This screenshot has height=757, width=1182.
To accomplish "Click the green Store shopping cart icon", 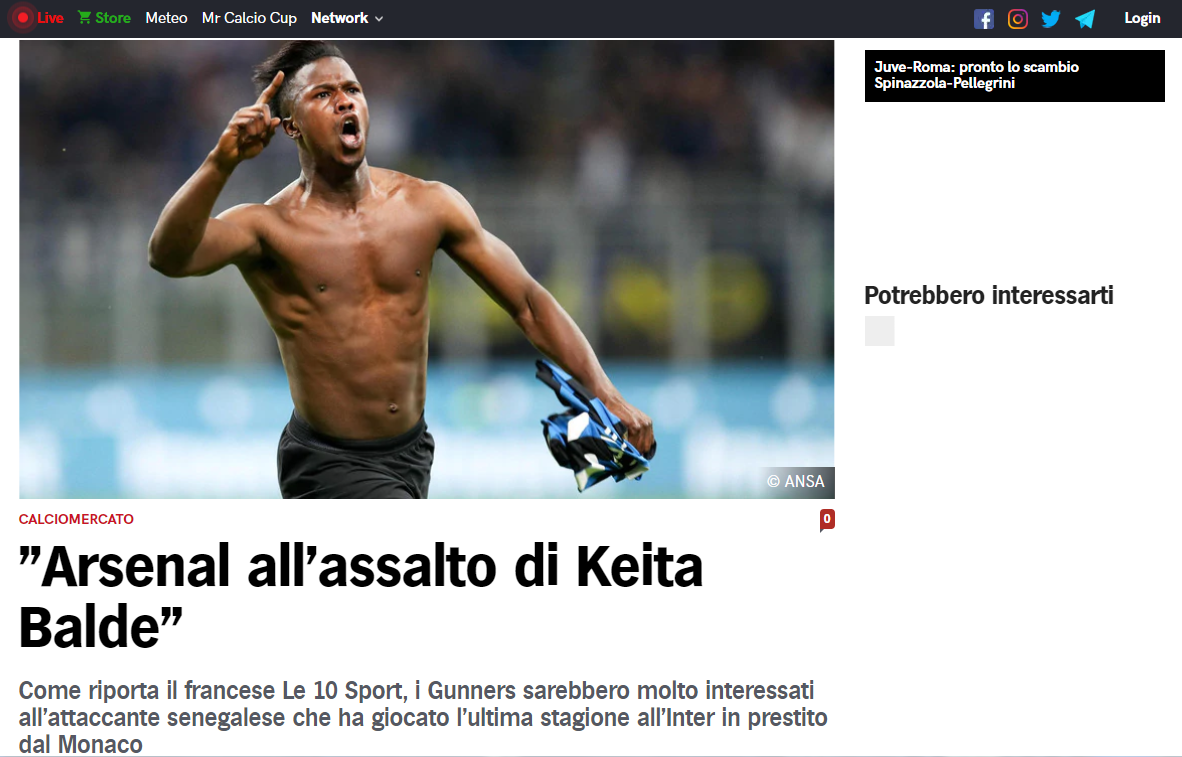I will click(84, 17).
